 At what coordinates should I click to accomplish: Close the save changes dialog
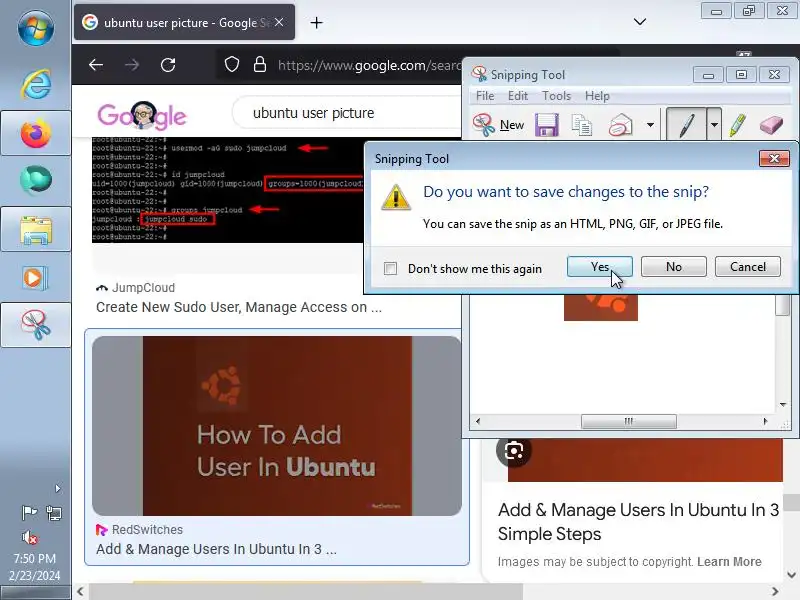tap(774, 159)
